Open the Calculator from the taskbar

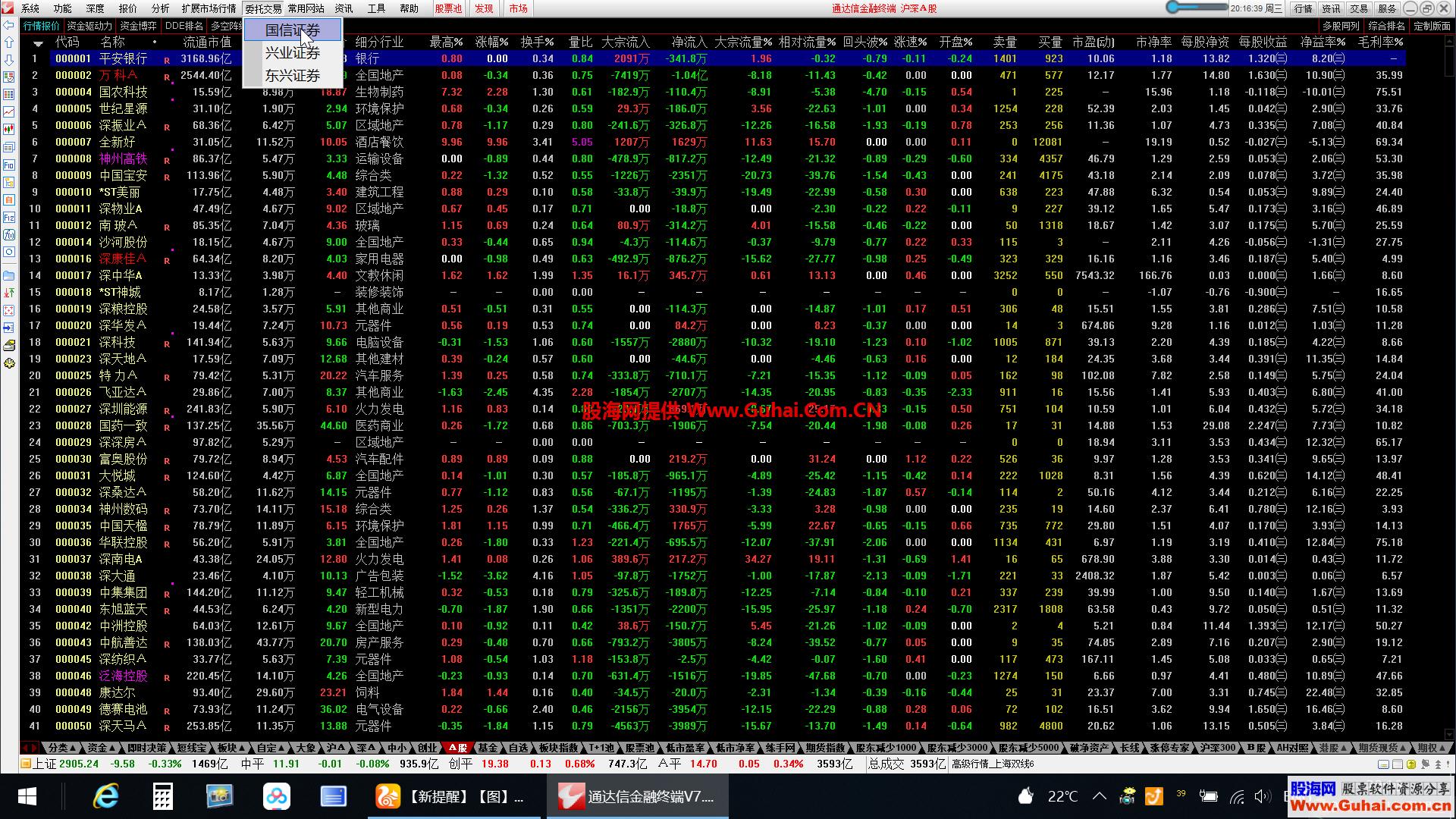(x=163, y=796)
